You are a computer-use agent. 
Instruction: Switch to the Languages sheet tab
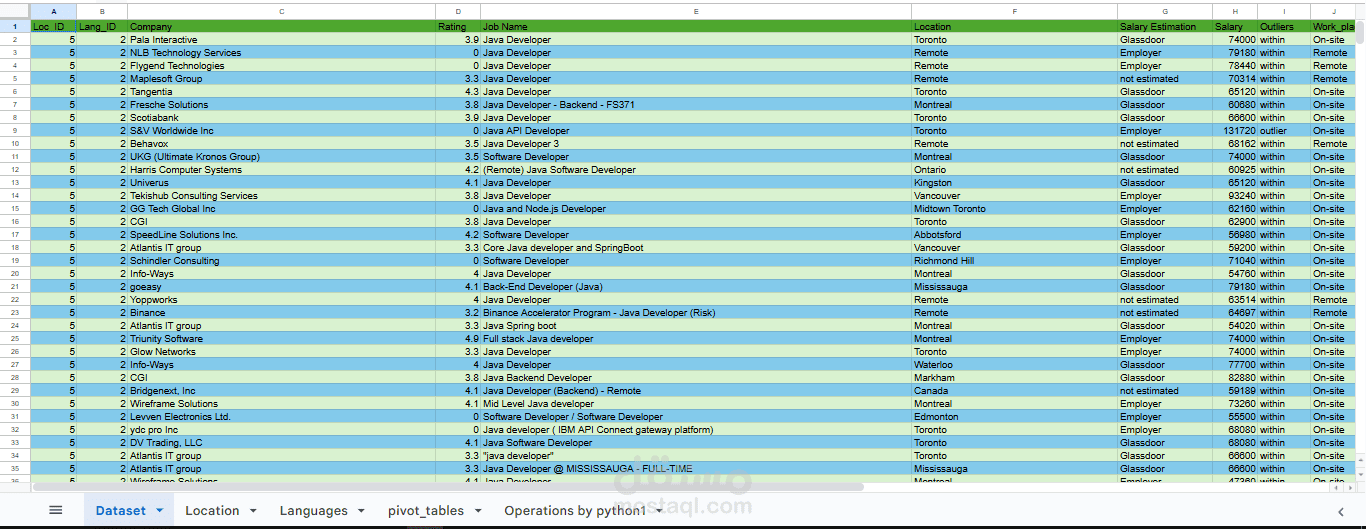click(314, 510)
